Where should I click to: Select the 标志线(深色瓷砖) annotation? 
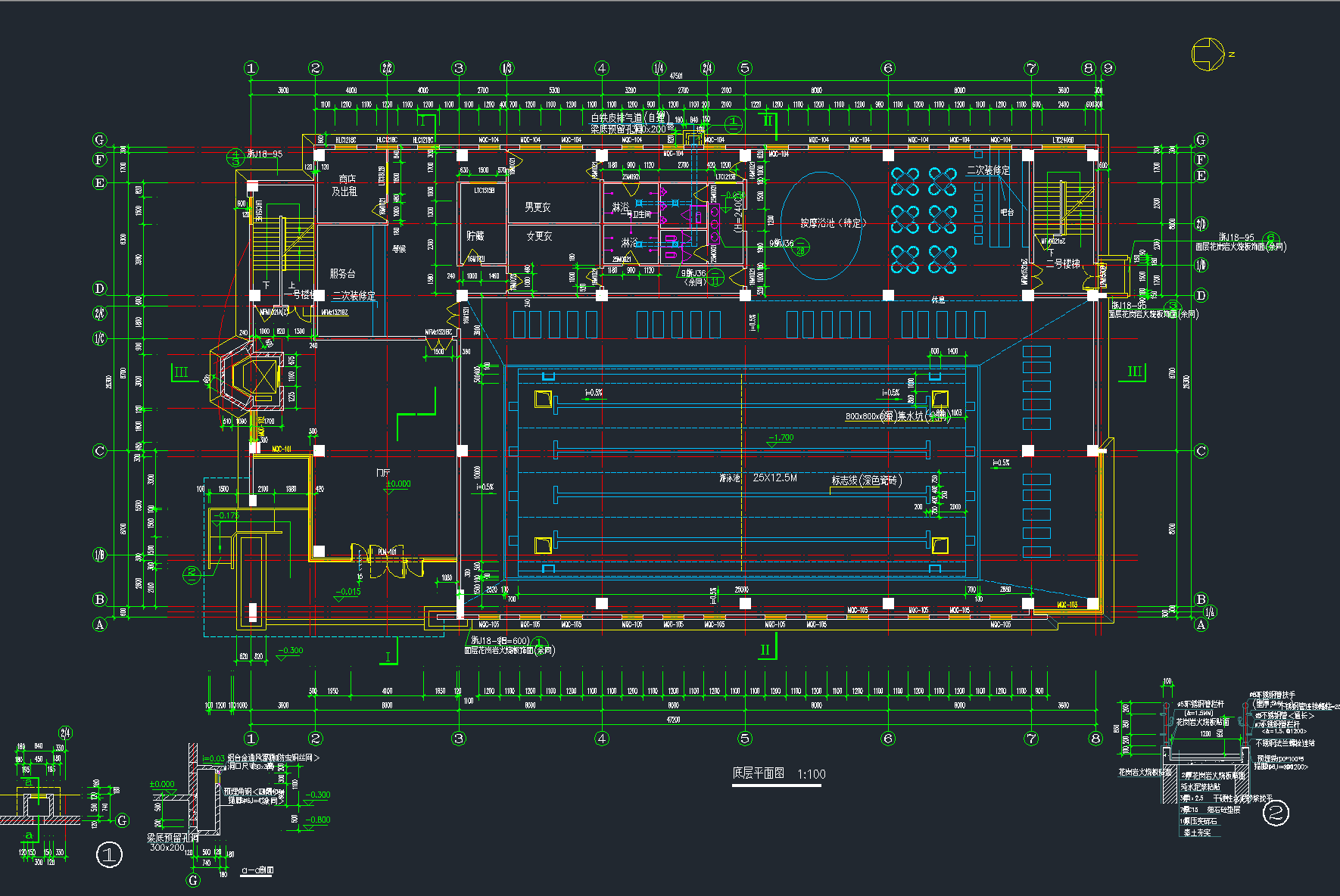click(867, 481)
